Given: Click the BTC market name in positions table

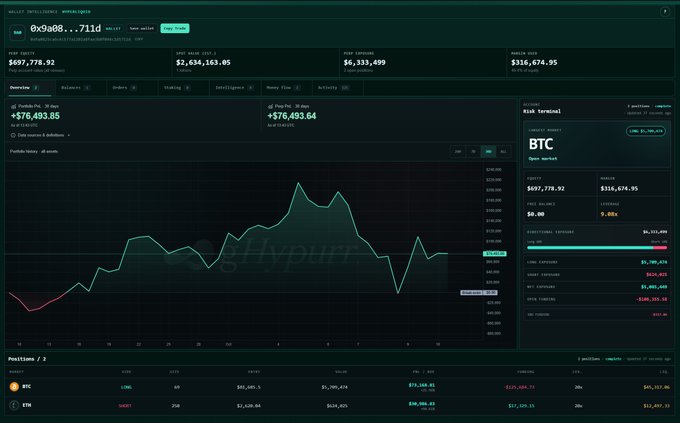Looking at the screenshot, I should point(26,387).
